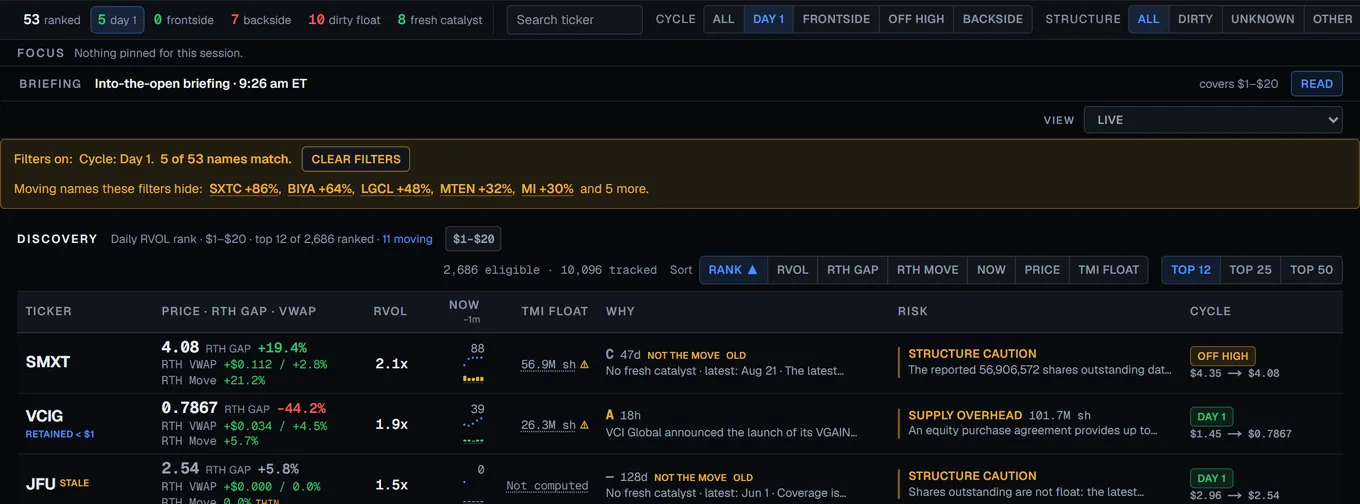Open the hidden mover MI +30% link

tap(547, 189)
